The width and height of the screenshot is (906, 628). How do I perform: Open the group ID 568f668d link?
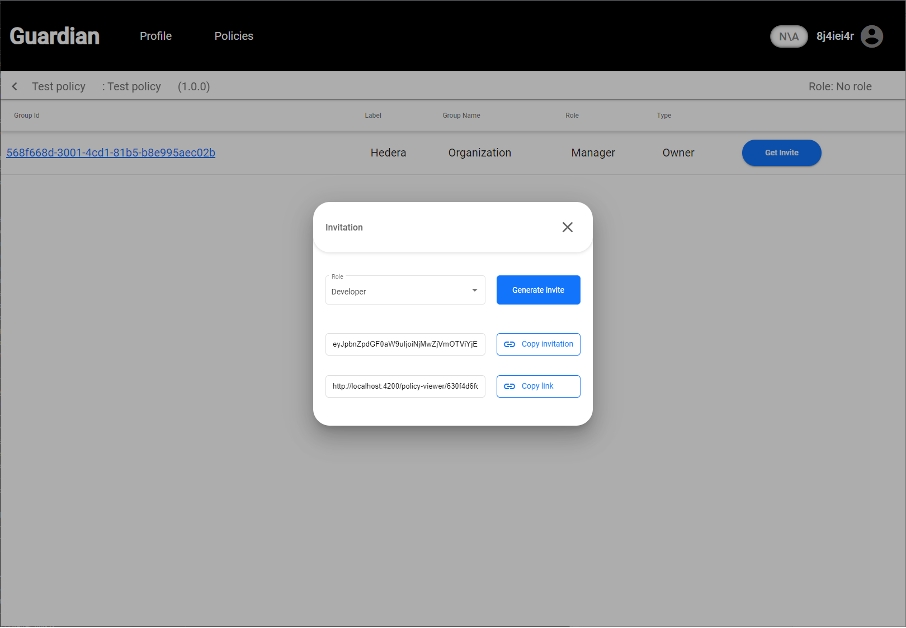[x=111, y=153]
